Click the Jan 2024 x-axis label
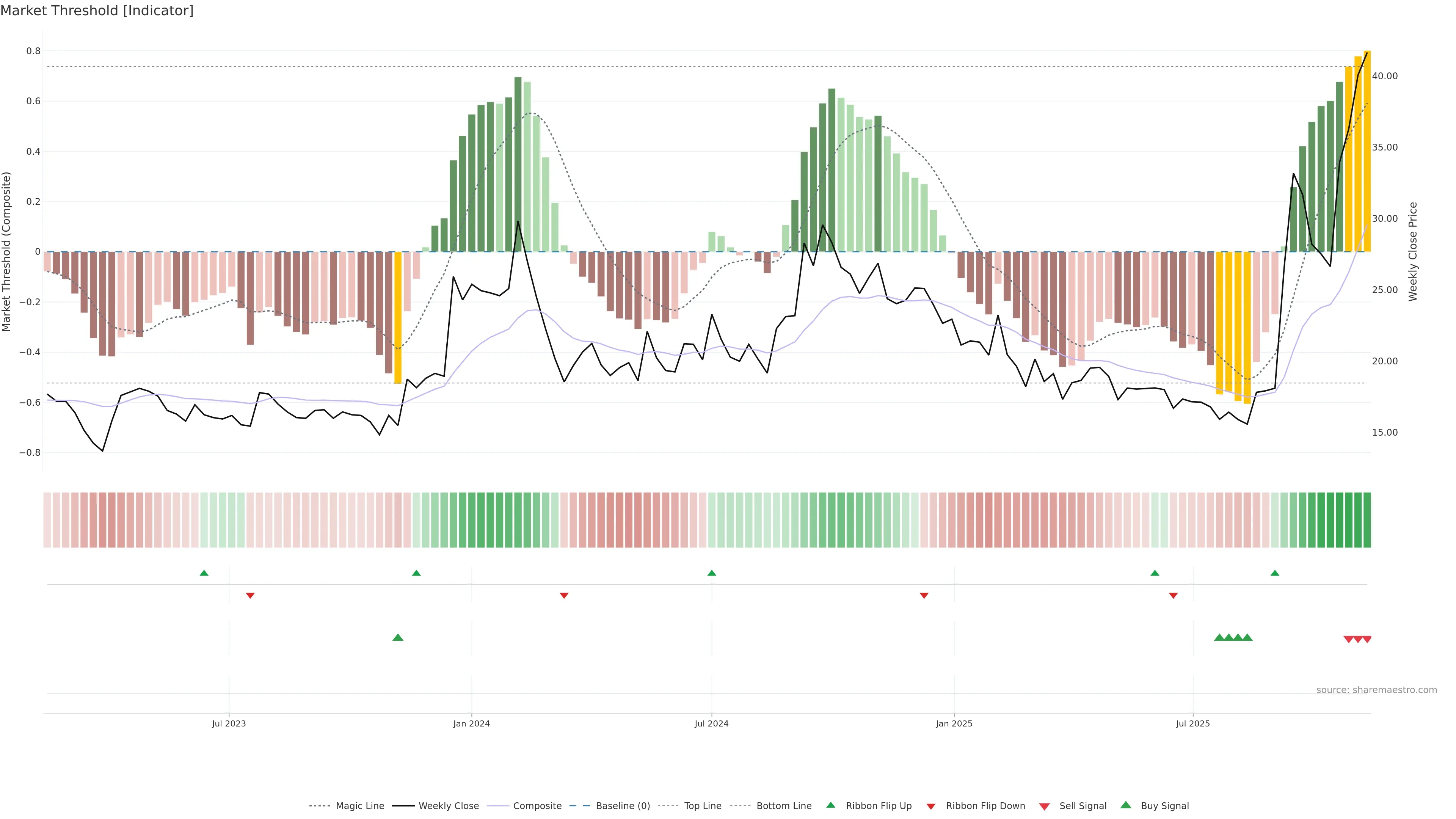 click(471, 723)
